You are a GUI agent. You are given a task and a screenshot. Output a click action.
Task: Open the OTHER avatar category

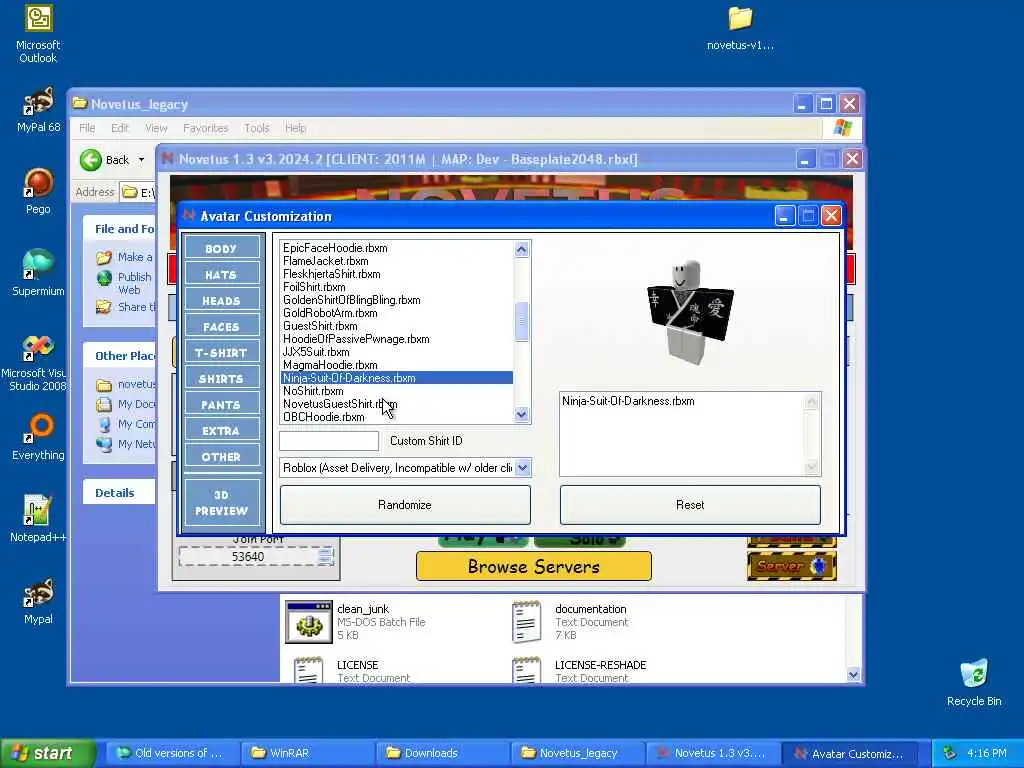pyautogui.click(x=221, y=457)
